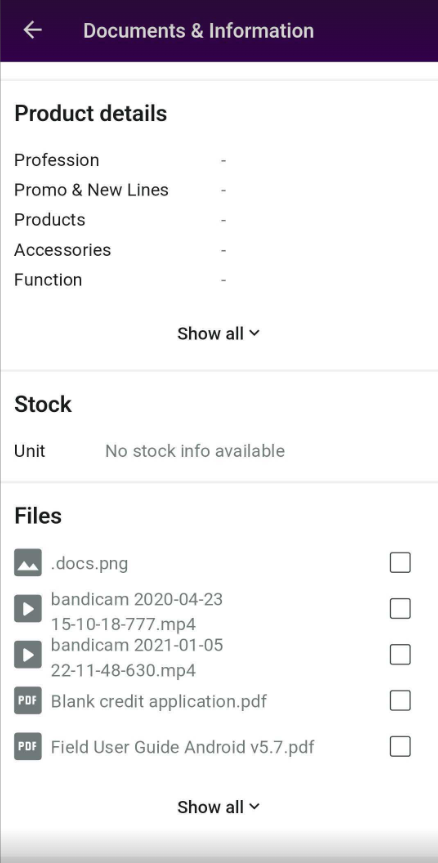438x863 pixels.
Task: Click PDF icon for Field User Guide
Action: click(x=28, y=747)
